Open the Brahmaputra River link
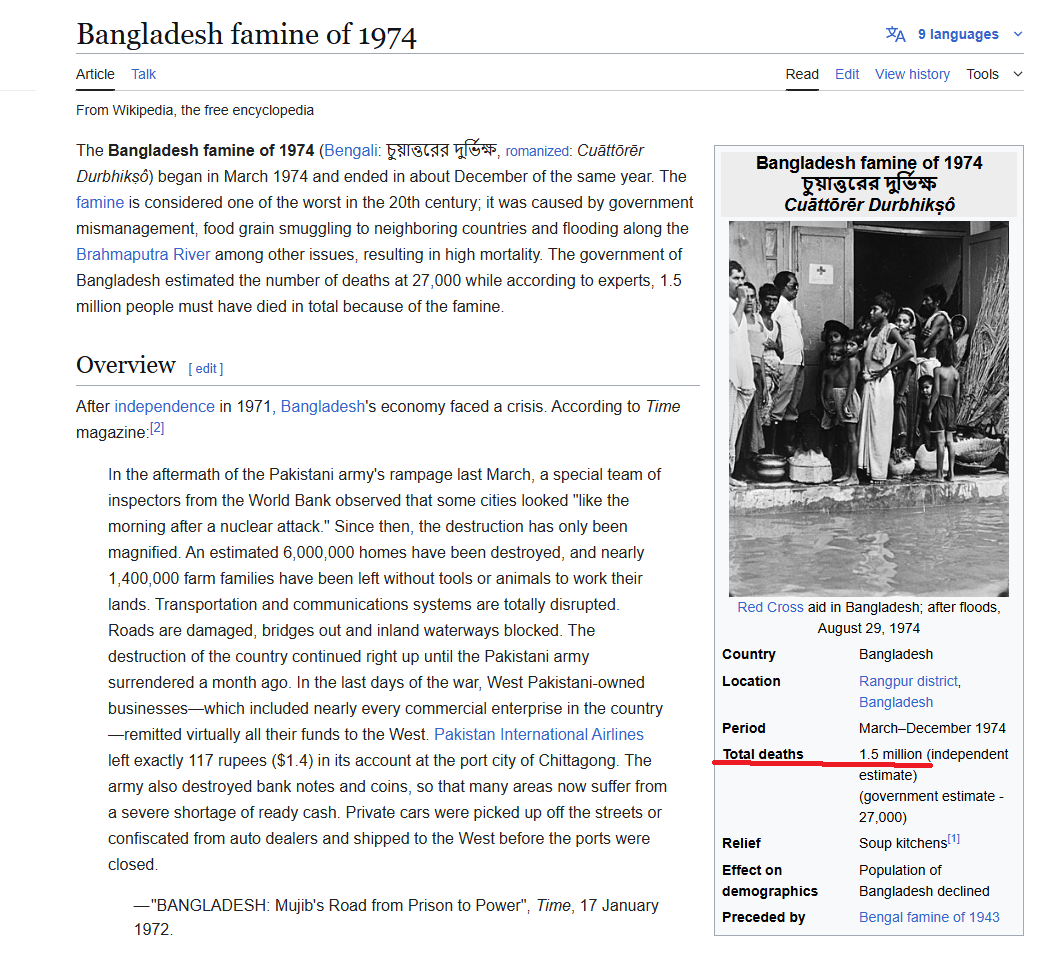The image size is (1051, 959). click(x=143, y=255)
